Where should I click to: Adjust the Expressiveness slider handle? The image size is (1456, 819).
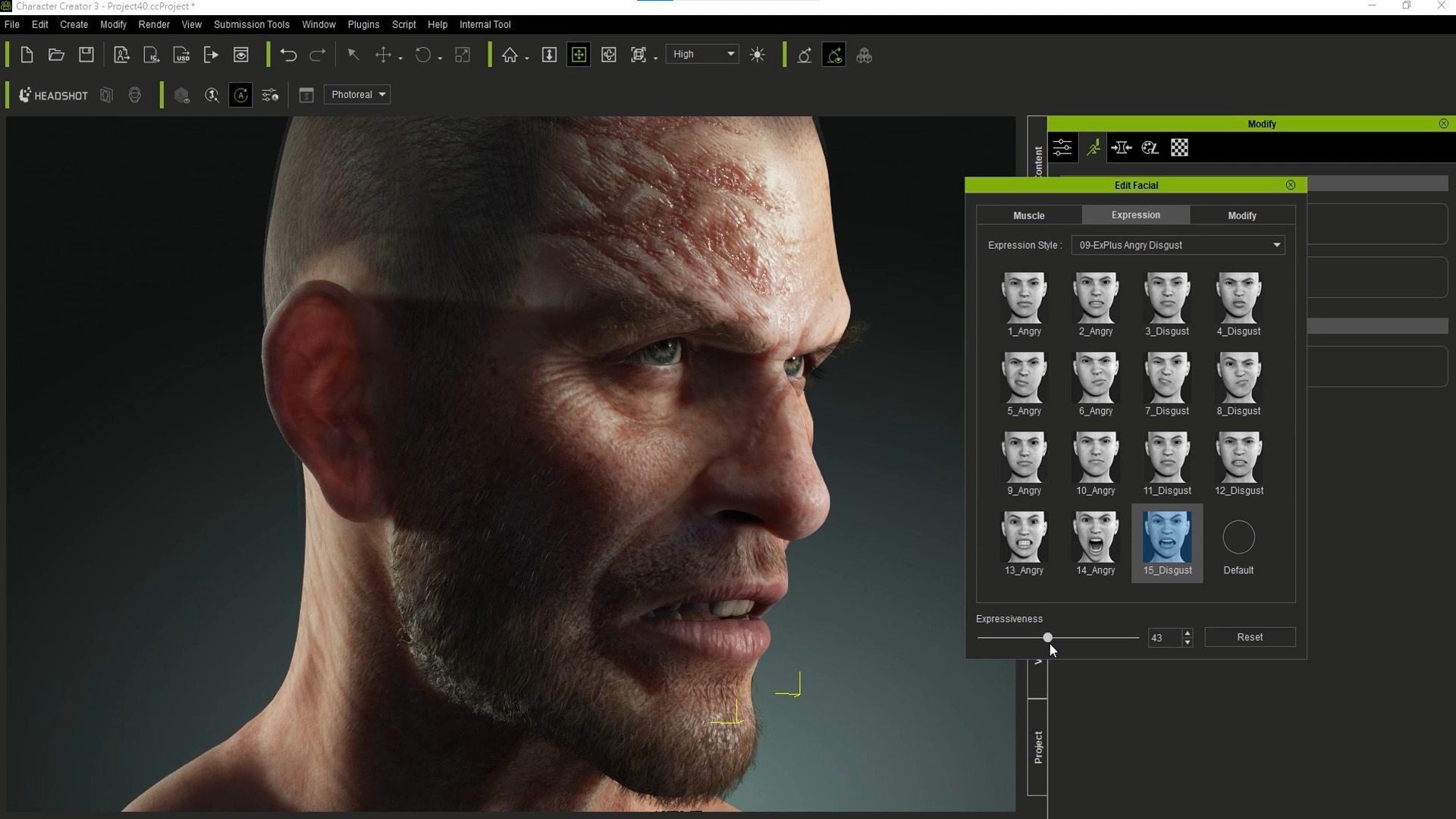coord(1048,638)
